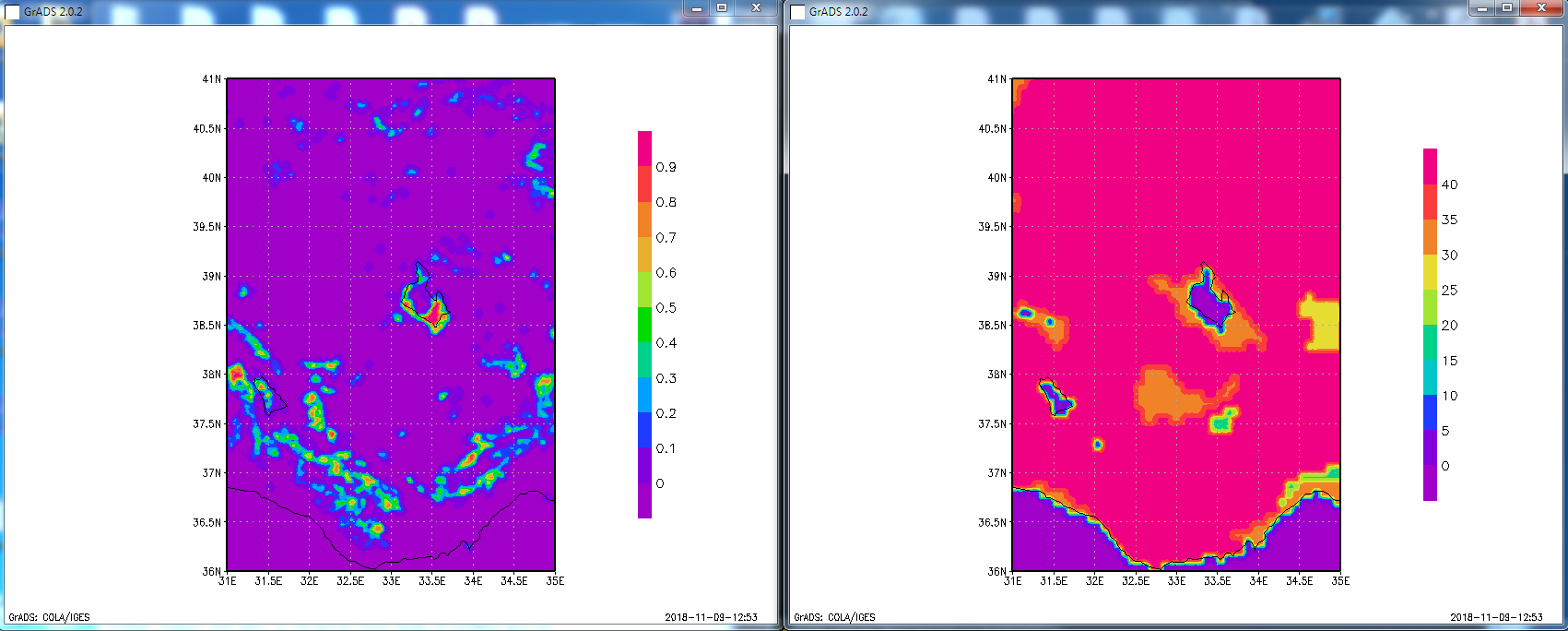Image resolution: width=1568 pixels, height=631 pixels.
Task: Click the 0.3 label on the left color bar
Action: (666, 378)
